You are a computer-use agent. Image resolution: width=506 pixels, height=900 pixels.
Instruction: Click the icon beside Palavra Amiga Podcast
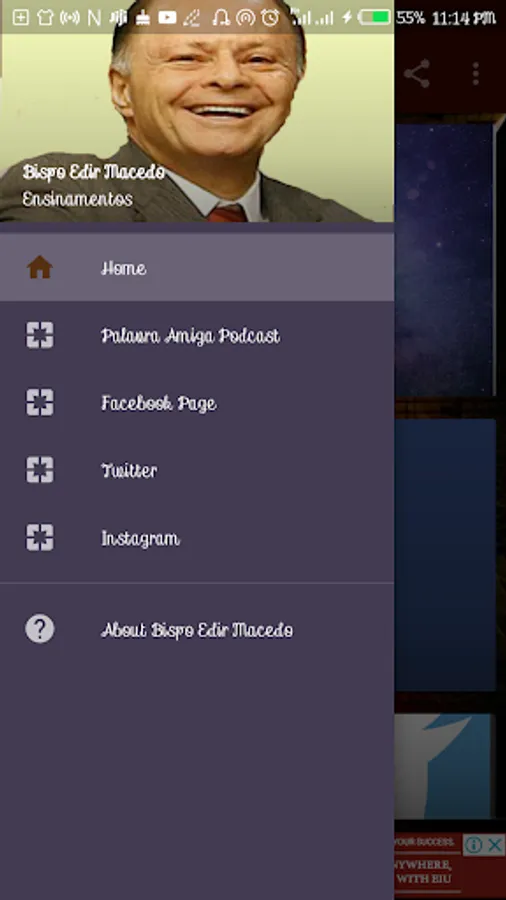point(40,335)
